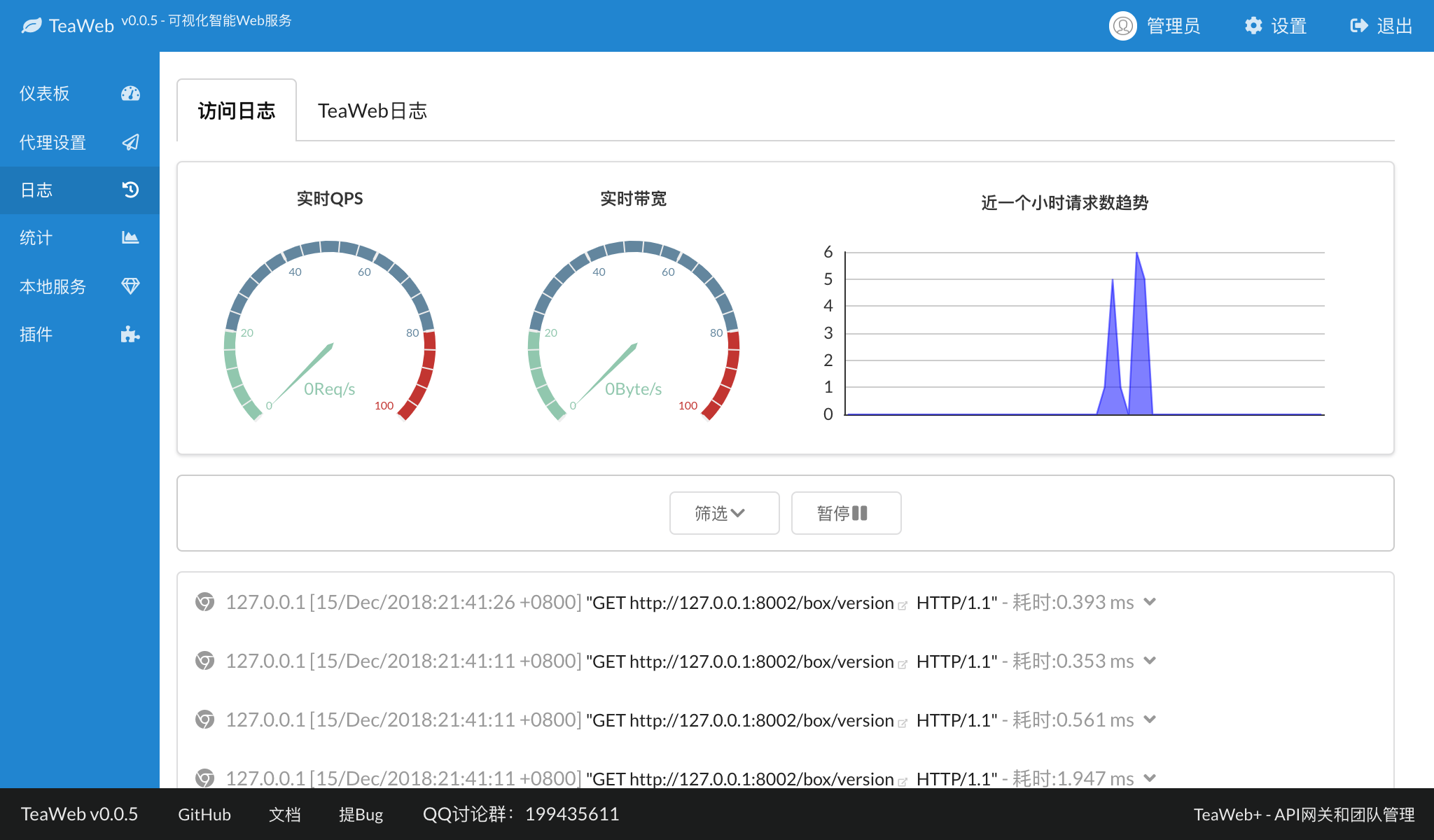
Task: Open 设置 from the top bar
Action: (1276, 26)
